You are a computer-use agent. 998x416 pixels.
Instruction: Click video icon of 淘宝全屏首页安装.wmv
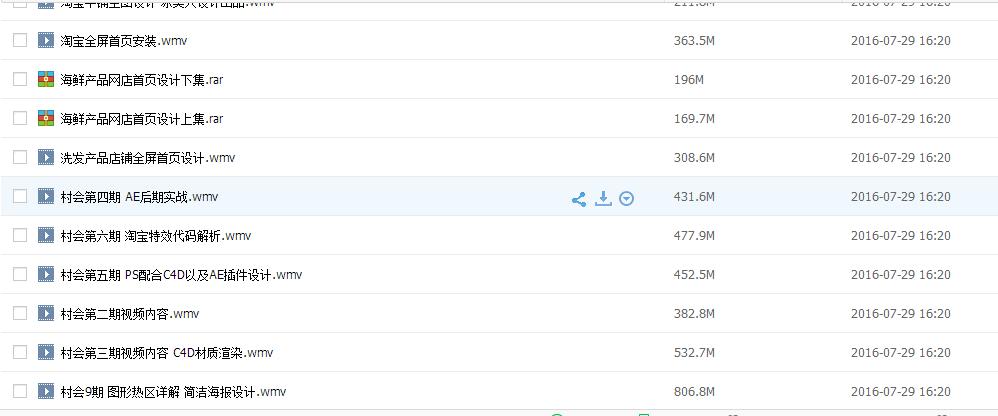(x=46, y=40)
